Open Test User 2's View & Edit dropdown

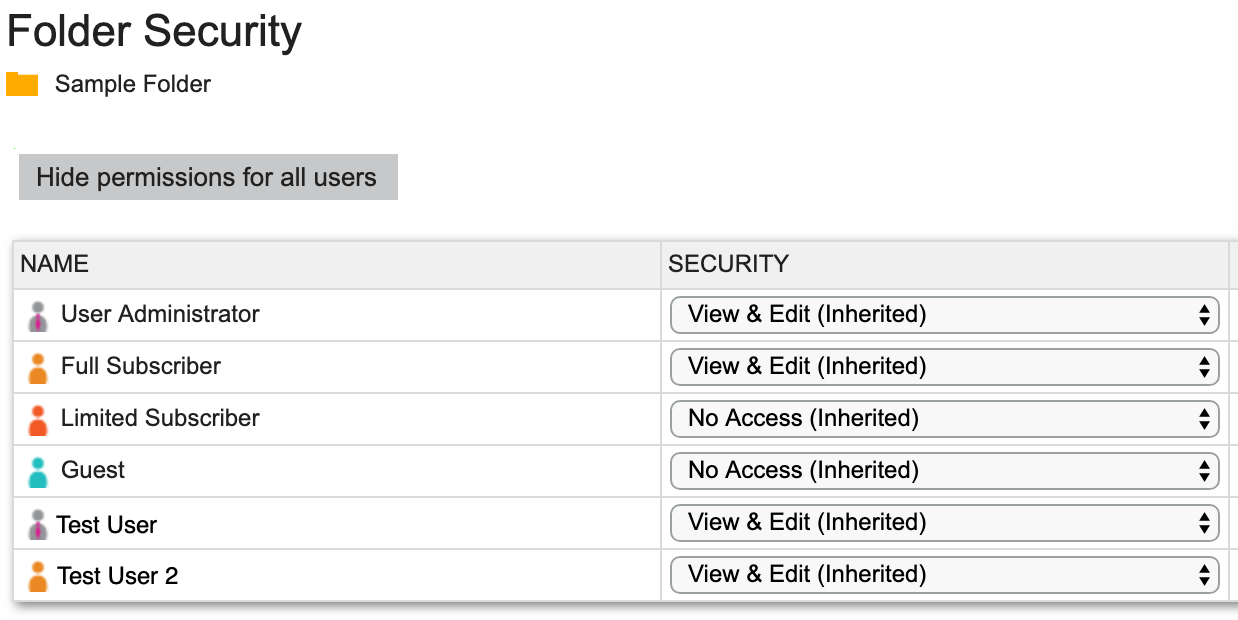coord(944,574)
